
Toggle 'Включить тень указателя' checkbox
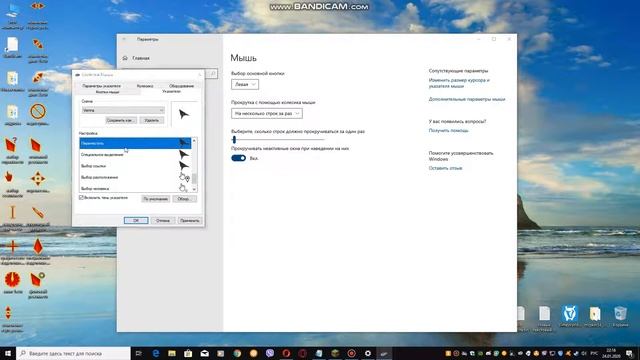[x=81, y=198]
